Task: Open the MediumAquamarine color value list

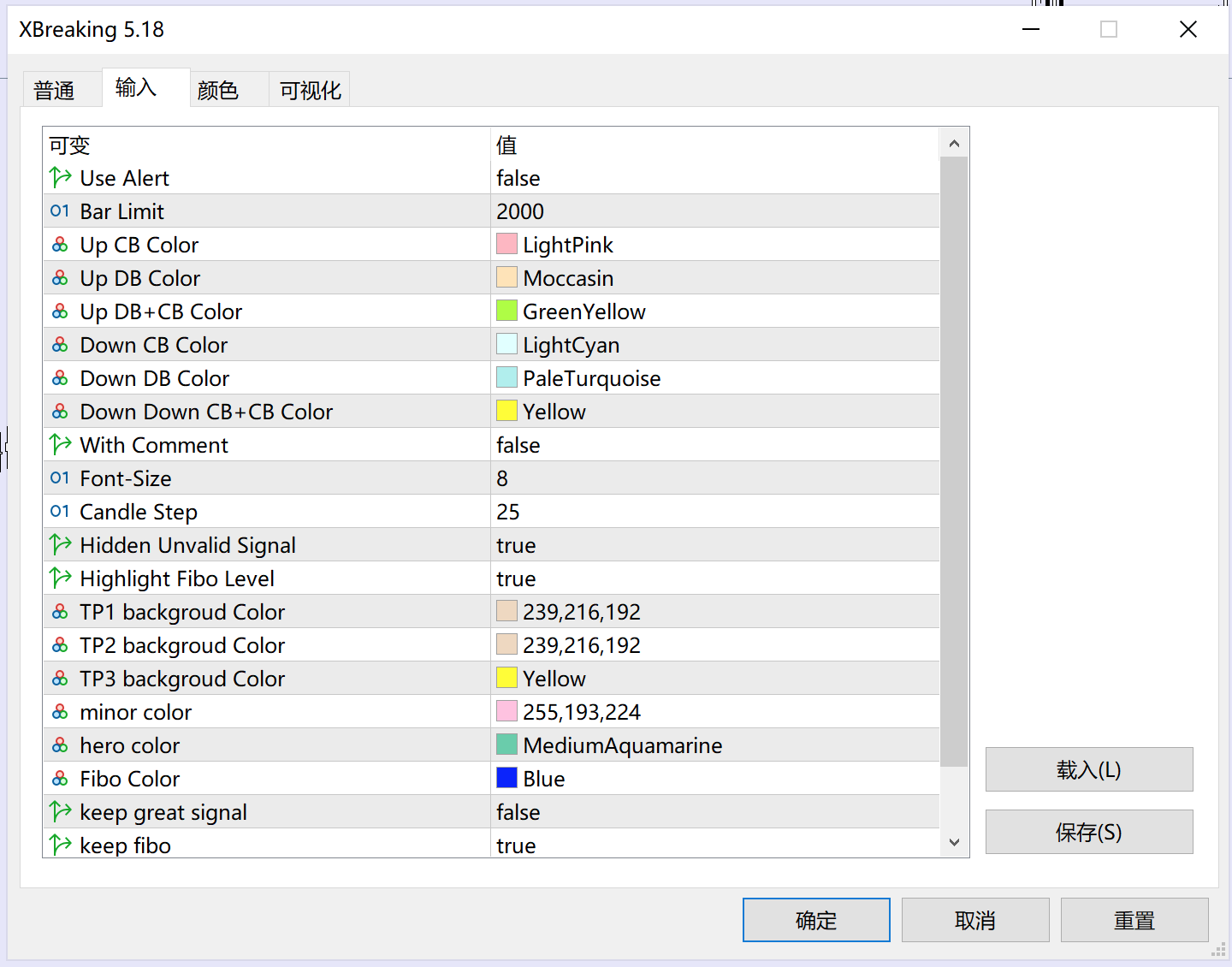Action: pos(622,745)
